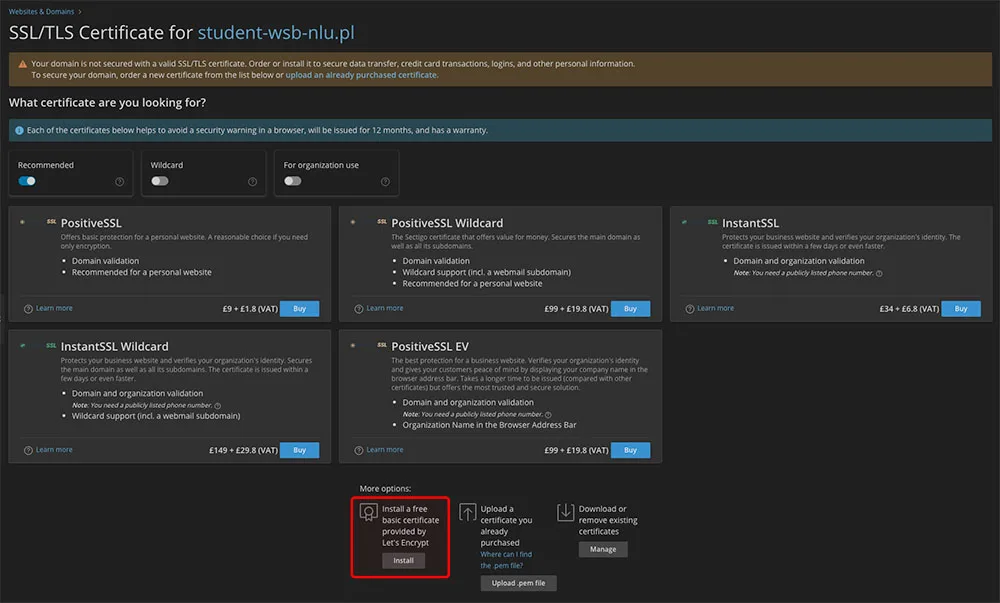Click the upload arrow certificate icon
Screen dimensions: 1000x603
click(x=467, y=512)
